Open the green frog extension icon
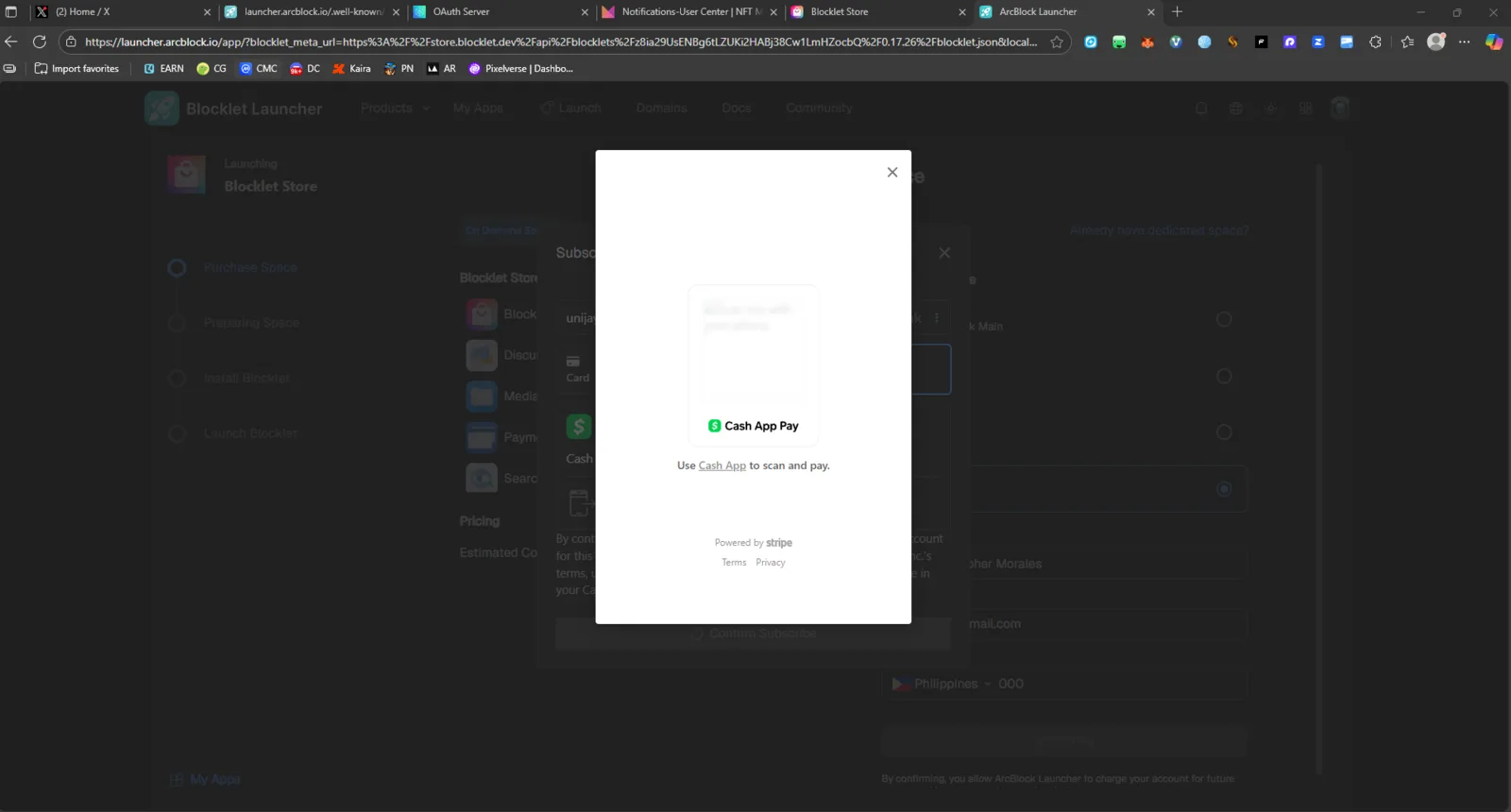This screenshot has width=1511, height=812. [x=1119, y=42]
